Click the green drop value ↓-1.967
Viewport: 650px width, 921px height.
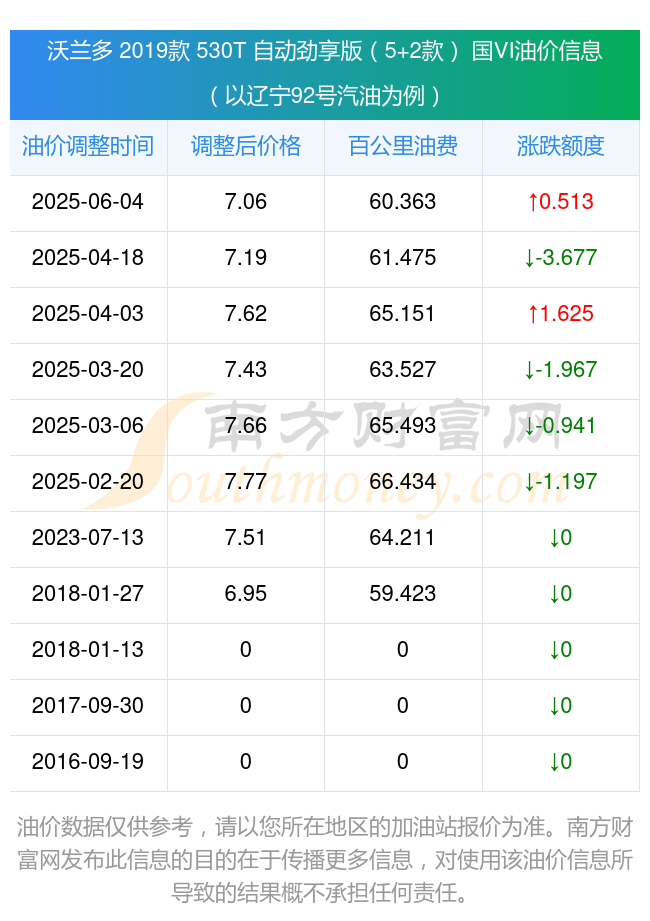561,369
